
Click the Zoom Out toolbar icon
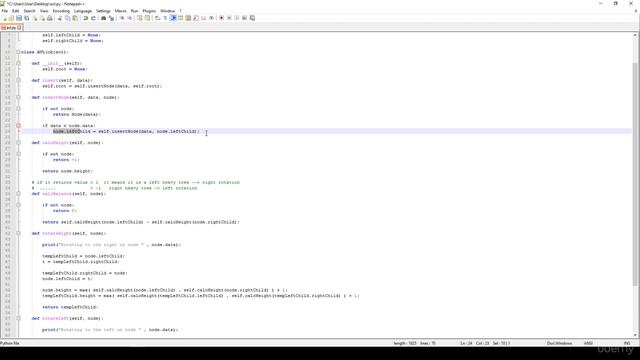[x=129, y=18]
